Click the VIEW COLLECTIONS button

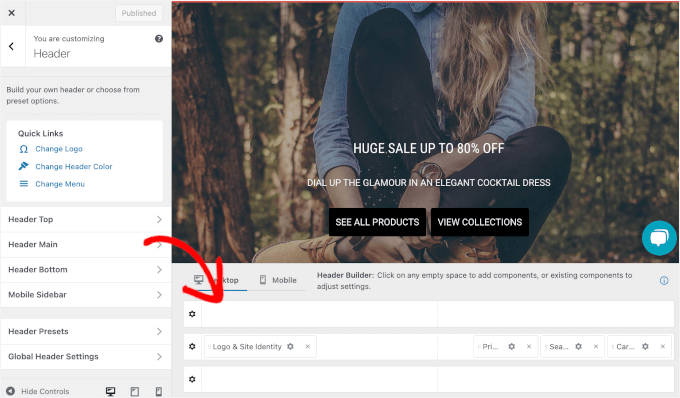pyautogui.click(x=480, y=222)
